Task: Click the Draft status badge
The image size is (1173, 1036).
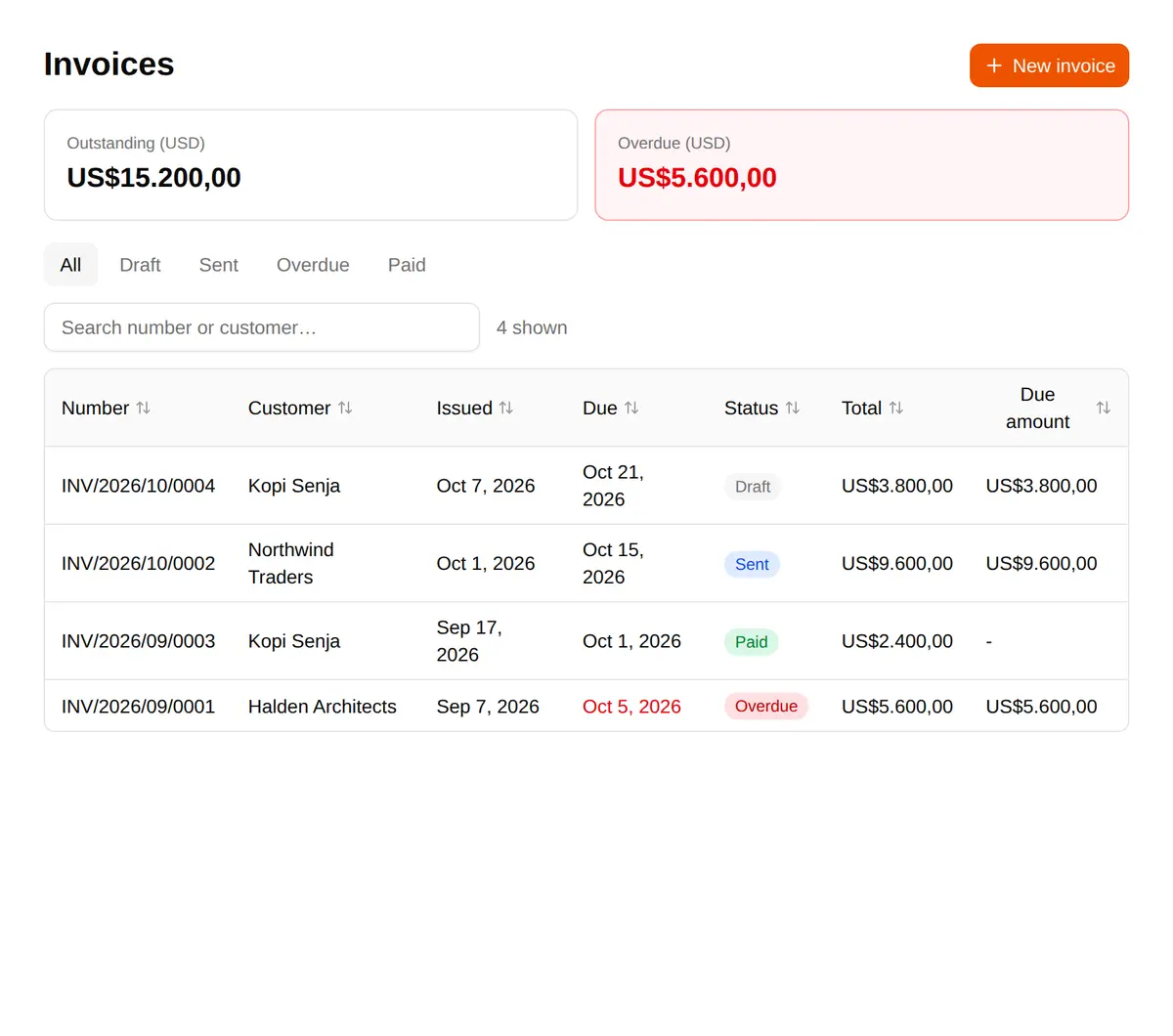Action: 753,487
